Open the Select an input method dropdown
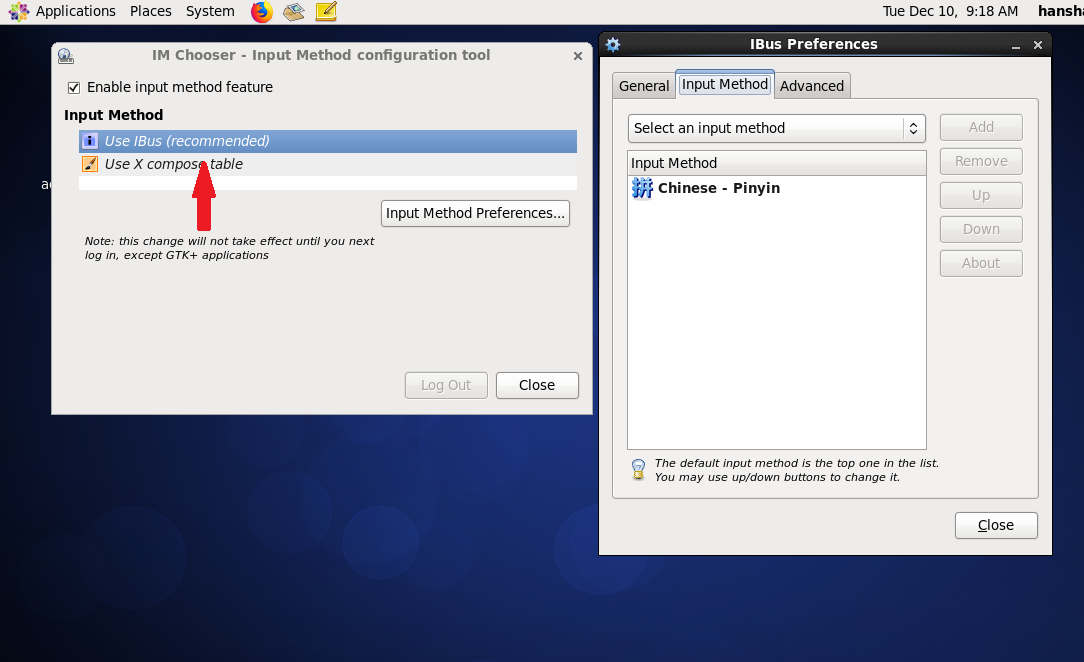Screen dimensions: 1084x662 (x=776, y=129)
